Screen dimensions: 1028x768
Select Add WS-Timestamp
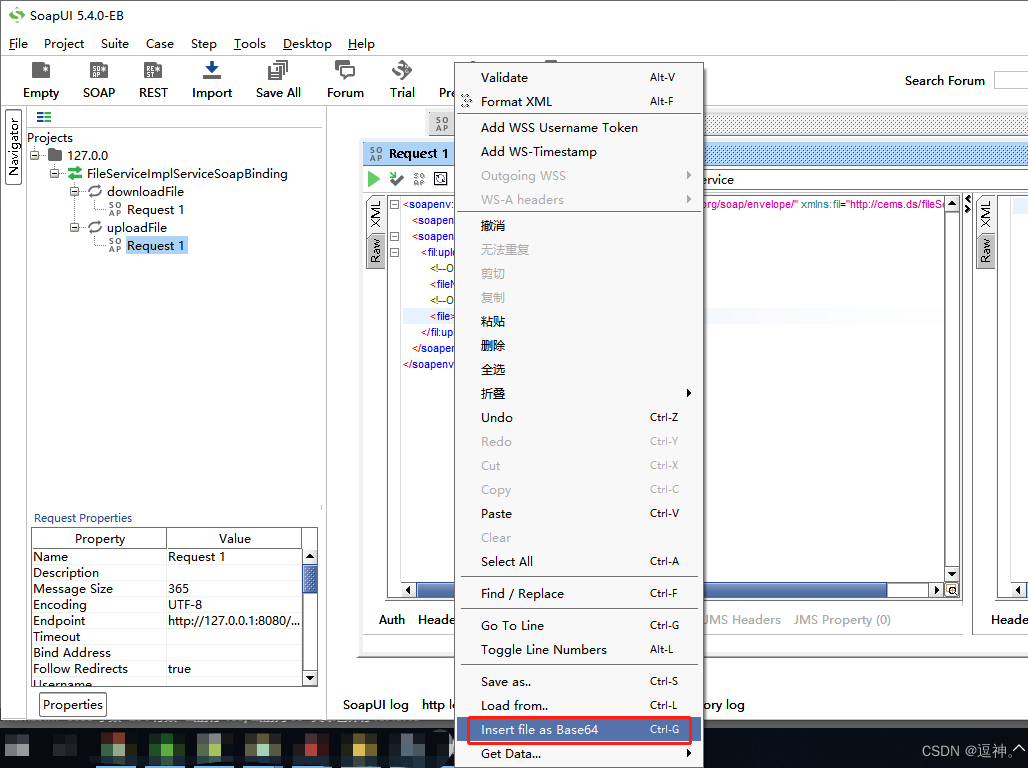point(579,152)
